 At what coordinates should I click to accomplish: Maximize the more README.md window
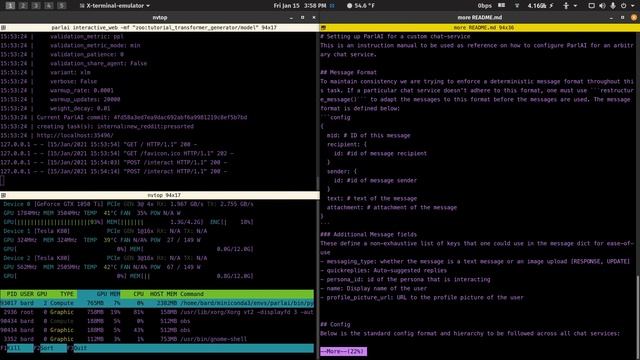(x=622, y=18)
